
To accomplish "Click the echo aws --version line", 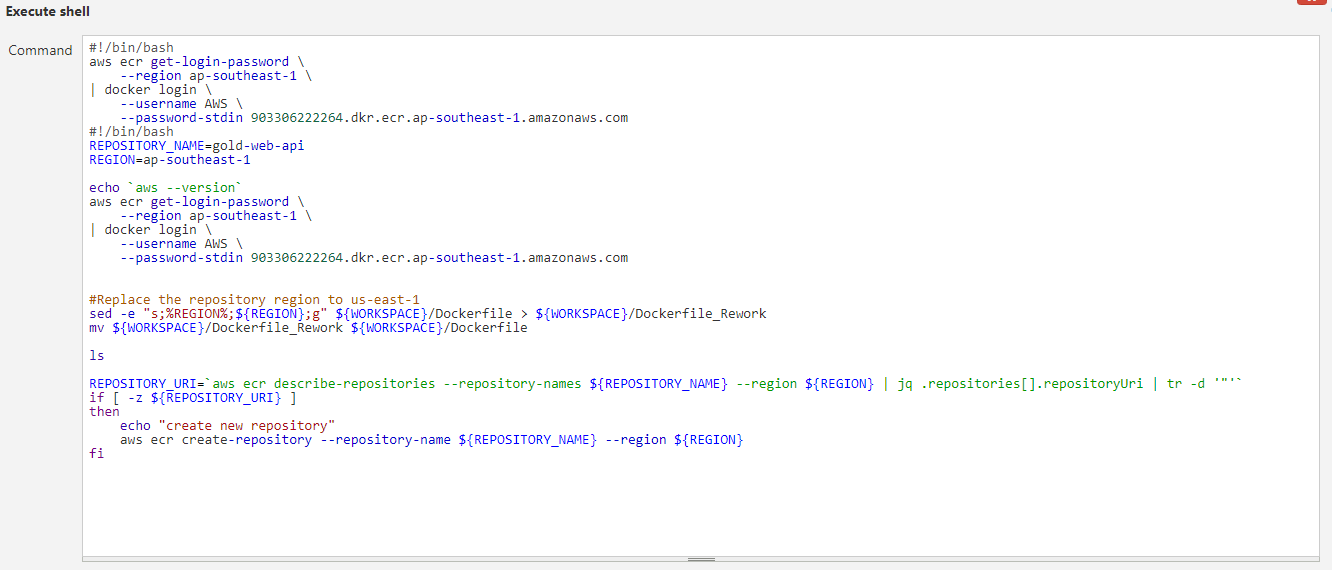I will (164, 187).
